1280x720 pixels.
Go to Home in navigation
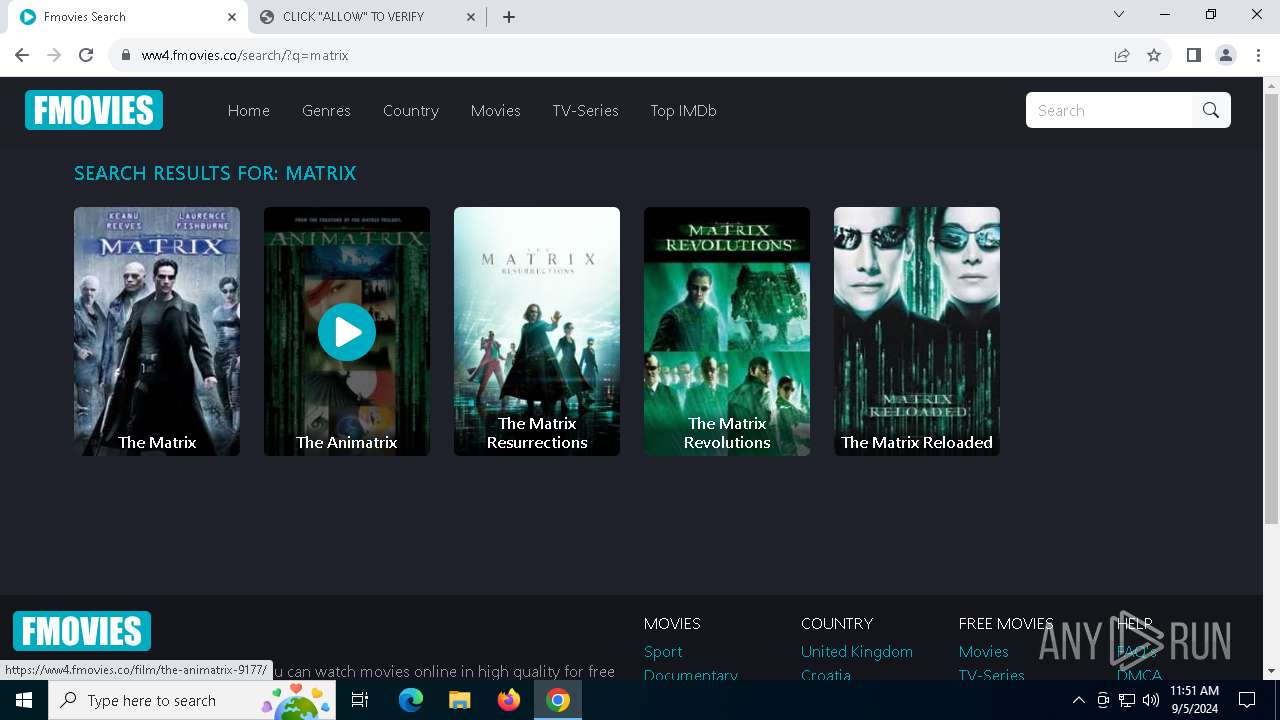point(249,111)
